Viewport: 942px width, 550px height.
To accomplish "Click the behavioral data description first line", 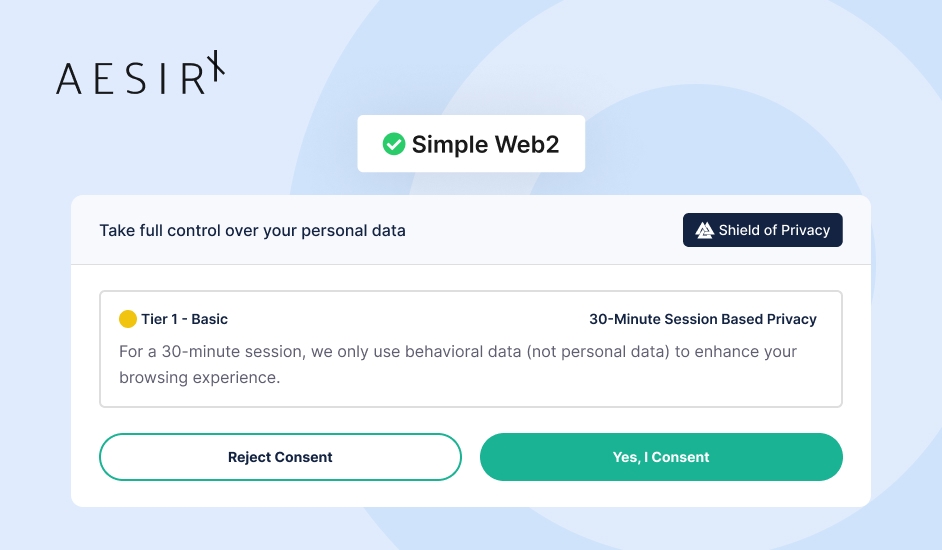I will point(458,352).
